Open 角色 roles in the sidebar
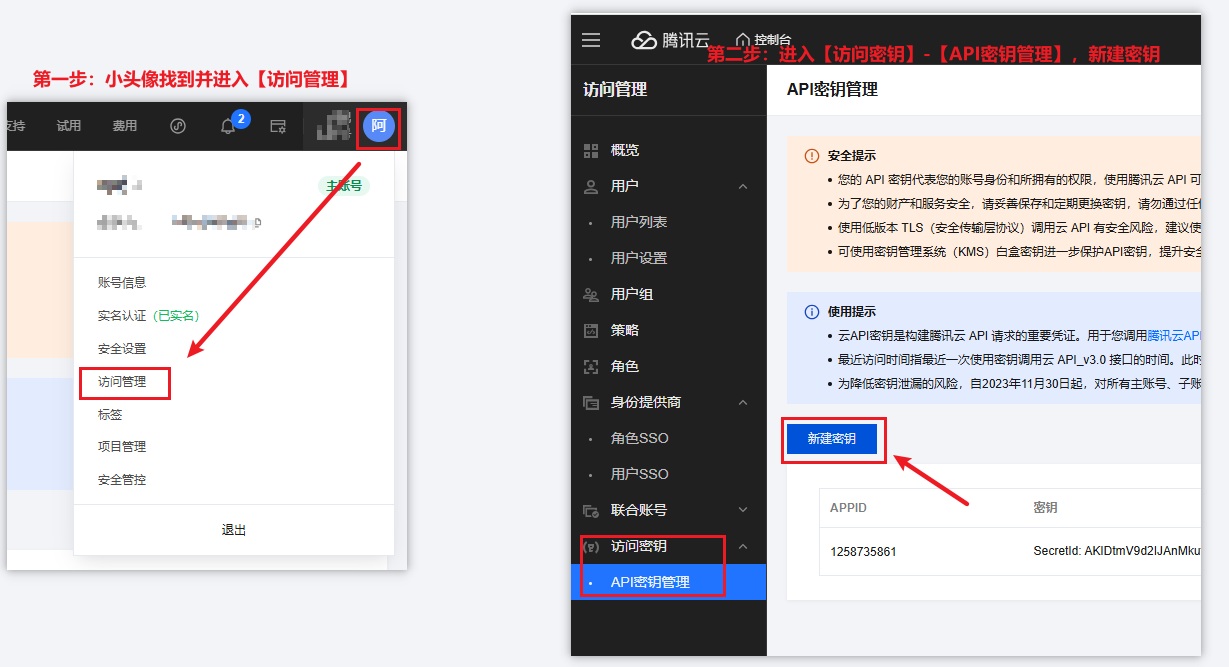Viewport: 1229px width, 667px height. point(625,366)
